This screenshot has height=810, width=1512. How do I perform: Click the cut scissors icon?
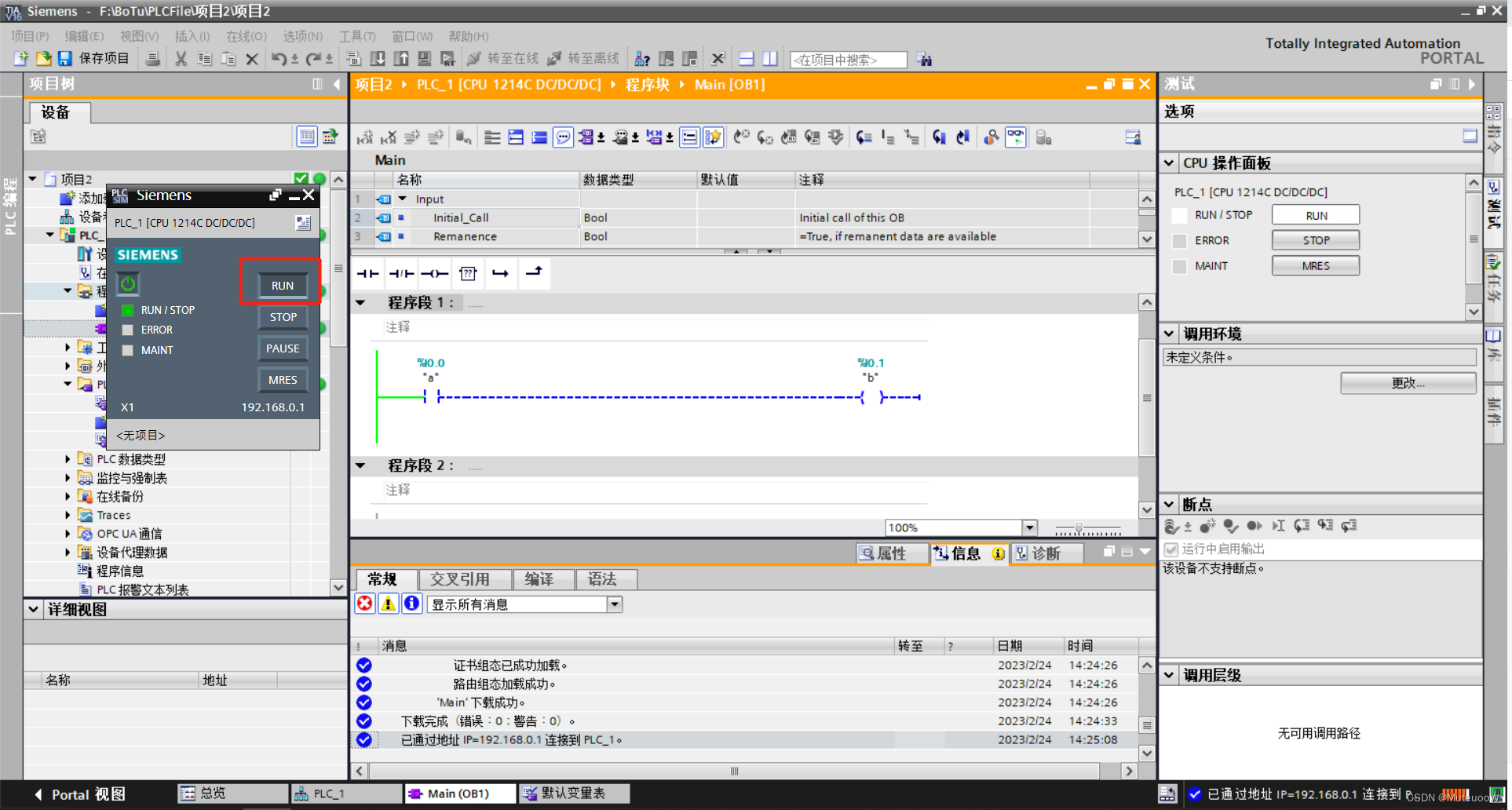[x=181, y=59]
